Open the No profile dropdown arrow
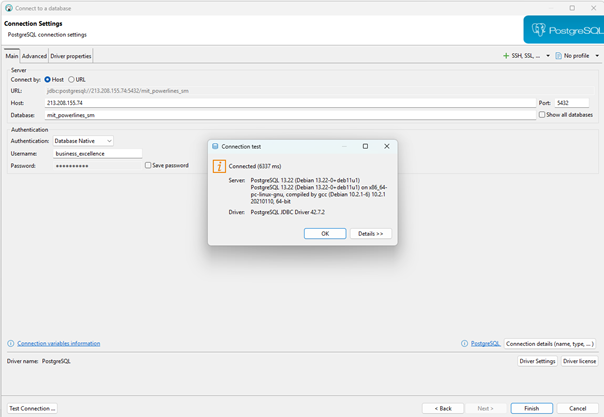Image resolution: width=604 pixels, height=417 pixels. (597, 56)
